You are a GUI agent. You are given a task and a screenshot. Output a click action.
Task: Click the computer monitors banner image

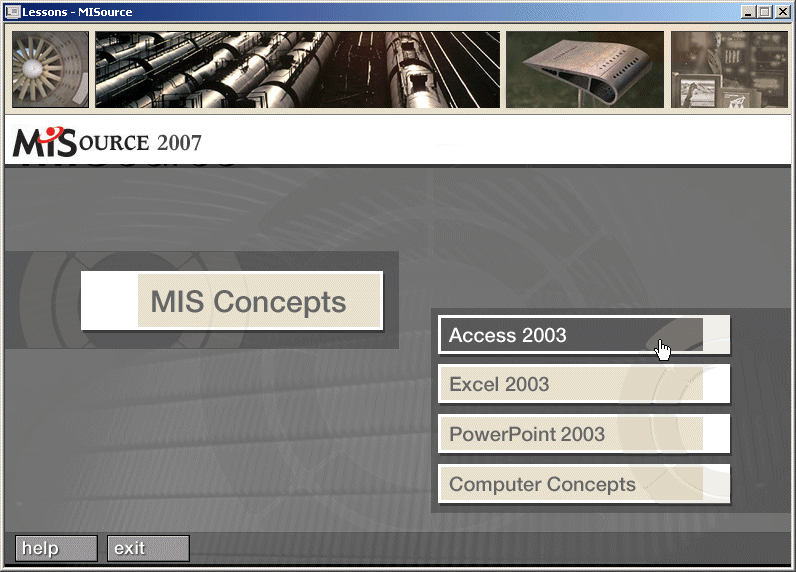pos(729,69)
